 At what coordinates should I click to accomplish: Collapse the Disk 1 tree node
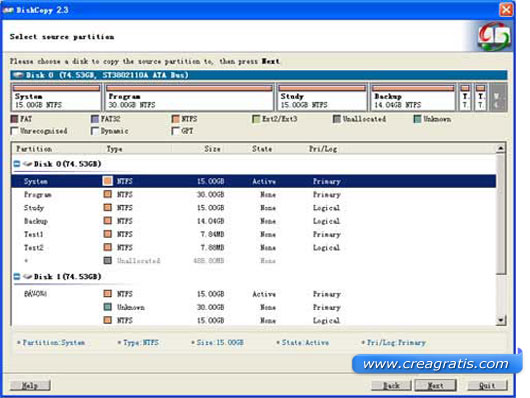coord(17,277)
